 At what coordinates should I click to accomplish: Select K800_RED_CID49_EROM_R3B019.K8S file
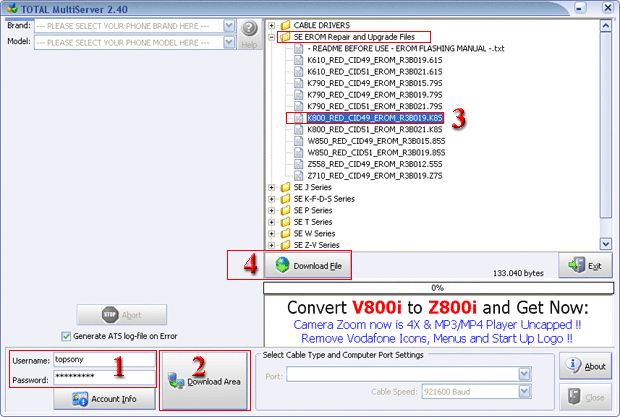(x=375, y=118)
